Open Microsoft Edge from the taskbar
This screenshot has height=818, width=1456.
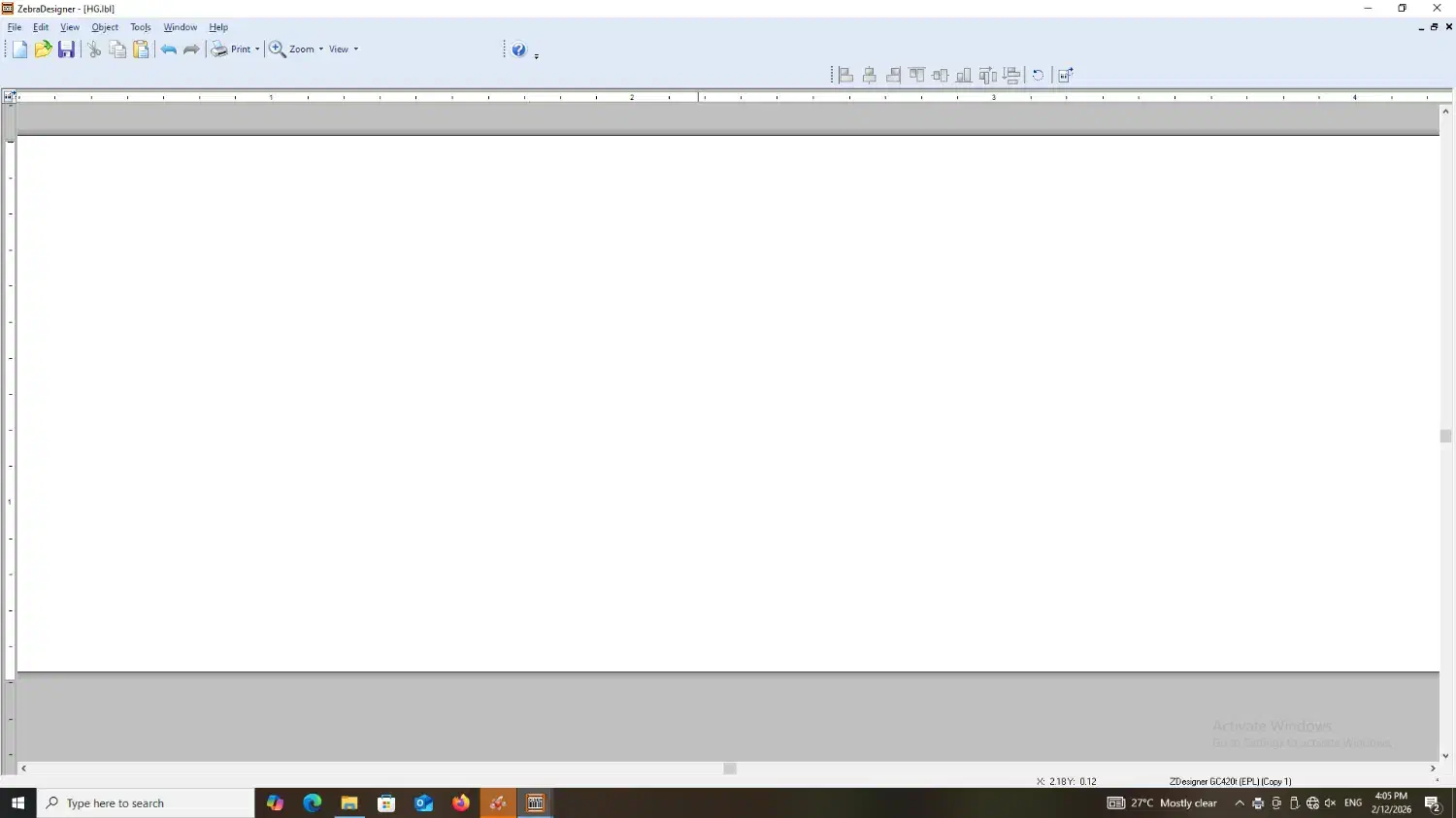[312, 803]
